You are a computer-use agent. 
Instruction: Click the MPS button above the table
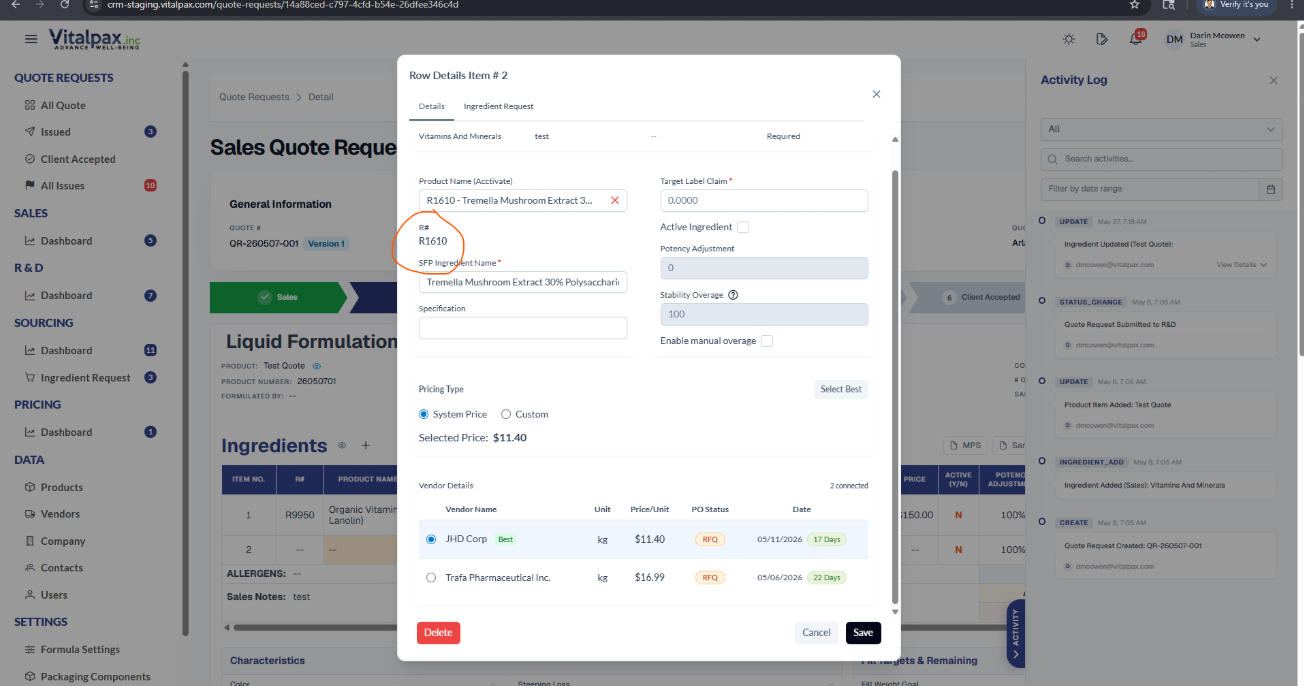pos(967,445)
